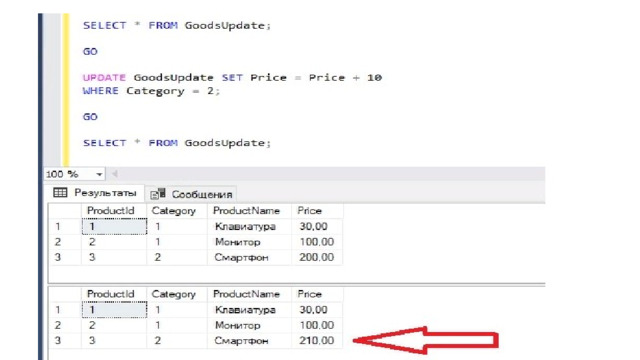Screen dimensions: 640x360
Task: Click Смартфон cell in first result grid
Action: pos(249,257)
